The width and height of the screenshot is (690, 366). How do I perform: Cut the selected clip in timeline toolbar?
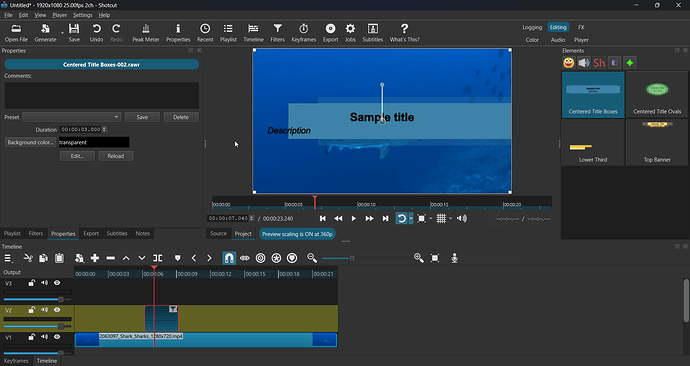28,258
